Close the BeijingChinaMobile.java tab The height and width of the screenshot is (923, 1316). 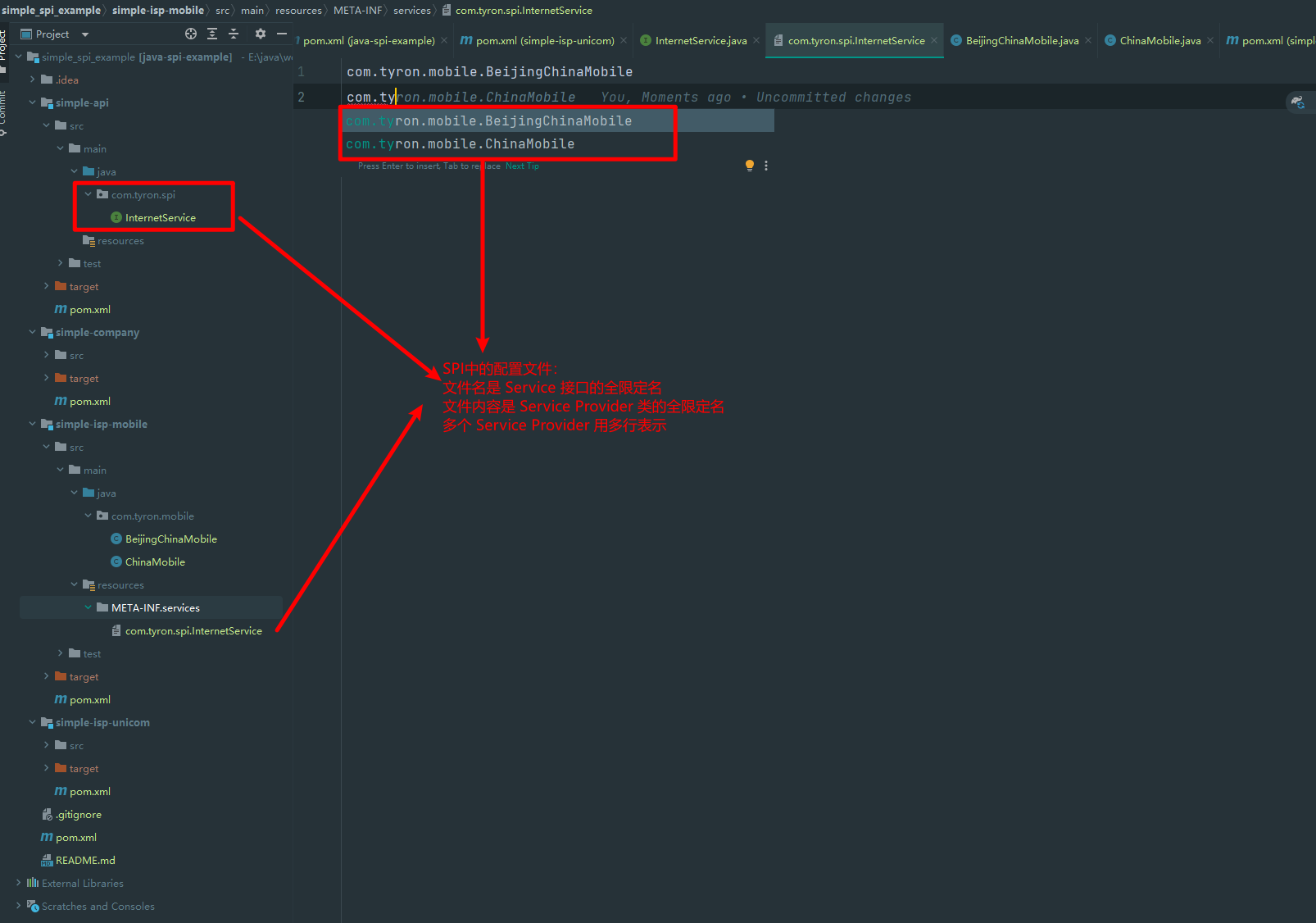click(x=1088, y=40)
